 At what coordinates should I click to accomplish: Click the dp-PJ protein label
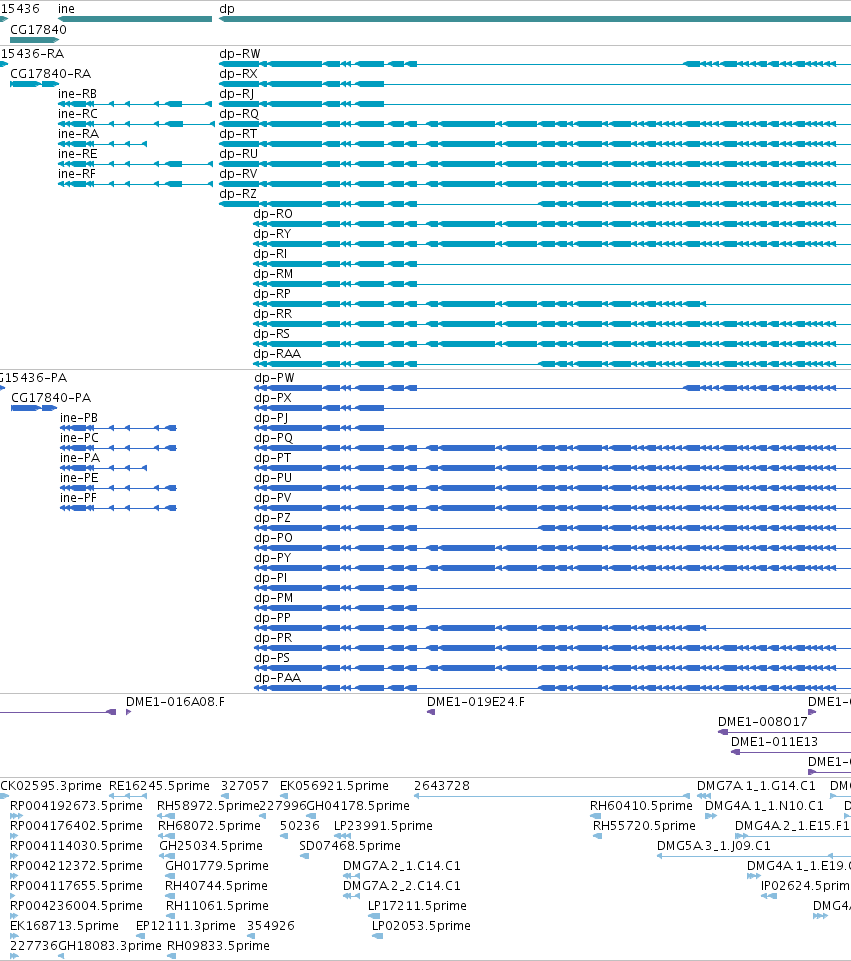pyautogui.click(x=271, y=418)
